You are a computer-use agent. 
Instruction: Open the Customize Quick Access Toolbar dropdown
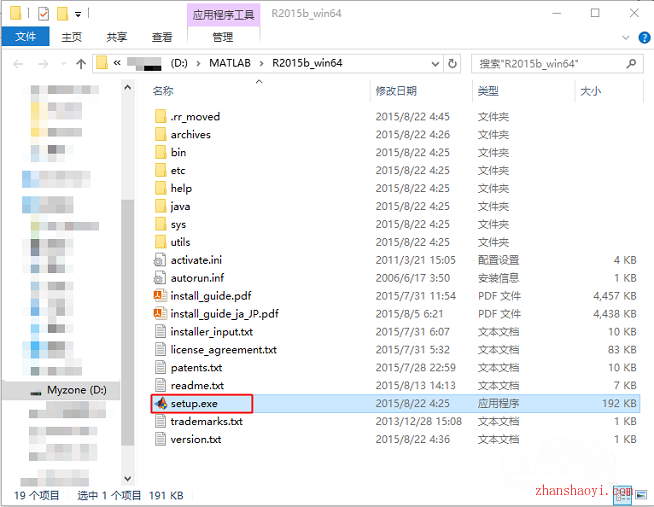pyautogui.click(x=78, y=14)
